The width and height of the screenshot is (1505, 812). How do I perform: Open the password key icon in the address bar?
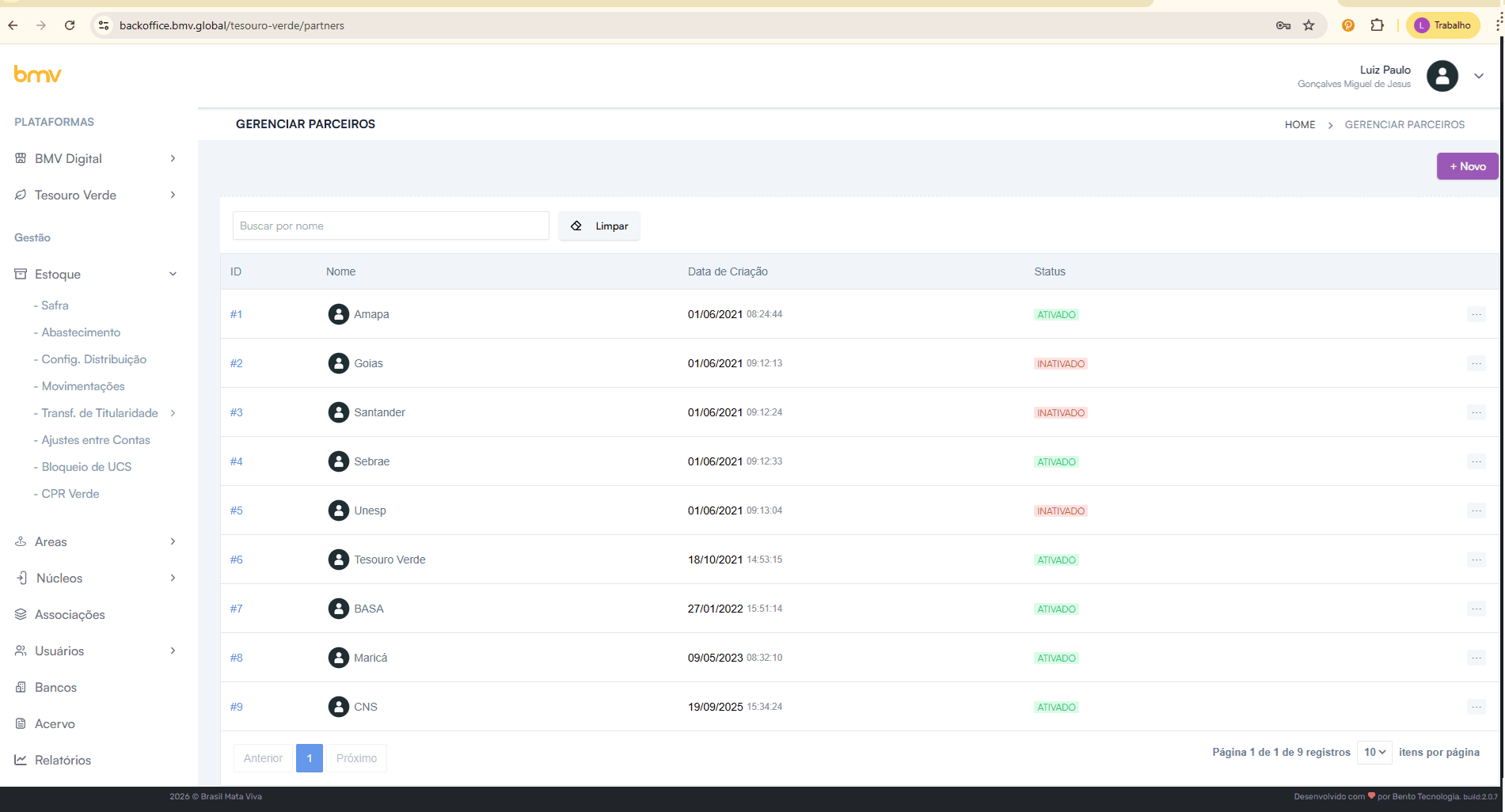click(1283, 25)
